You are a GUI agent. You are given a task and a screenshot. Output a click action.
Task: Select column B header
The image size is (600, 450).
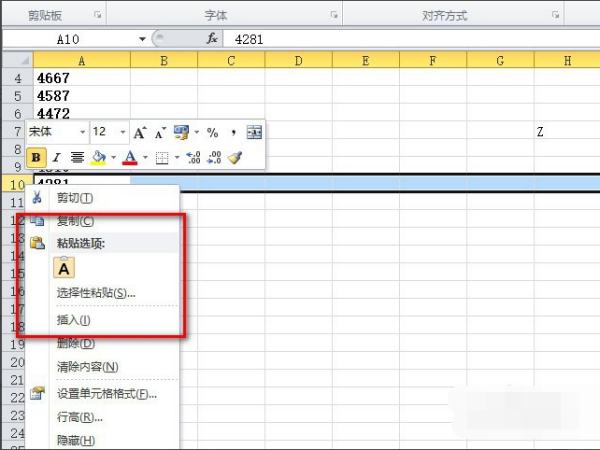164,60
